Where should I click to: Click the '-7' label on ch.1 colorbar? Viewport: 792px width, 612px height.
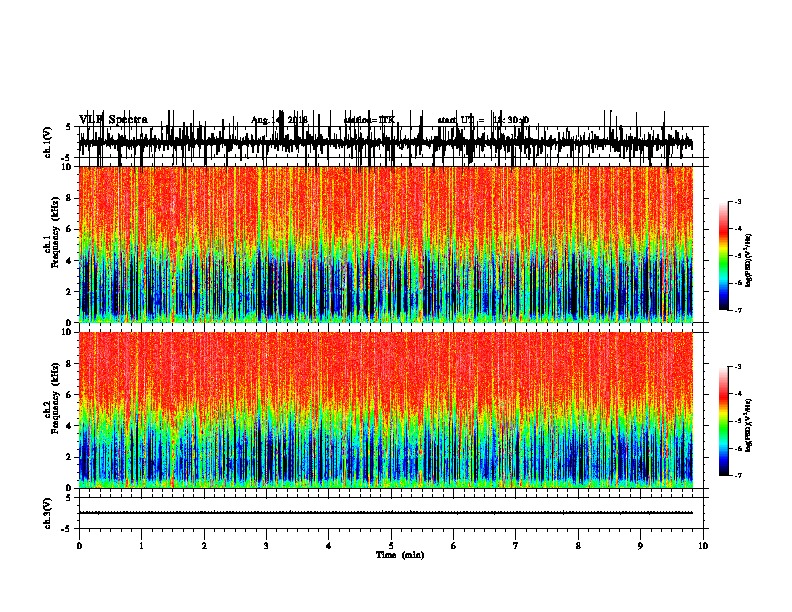738,310
